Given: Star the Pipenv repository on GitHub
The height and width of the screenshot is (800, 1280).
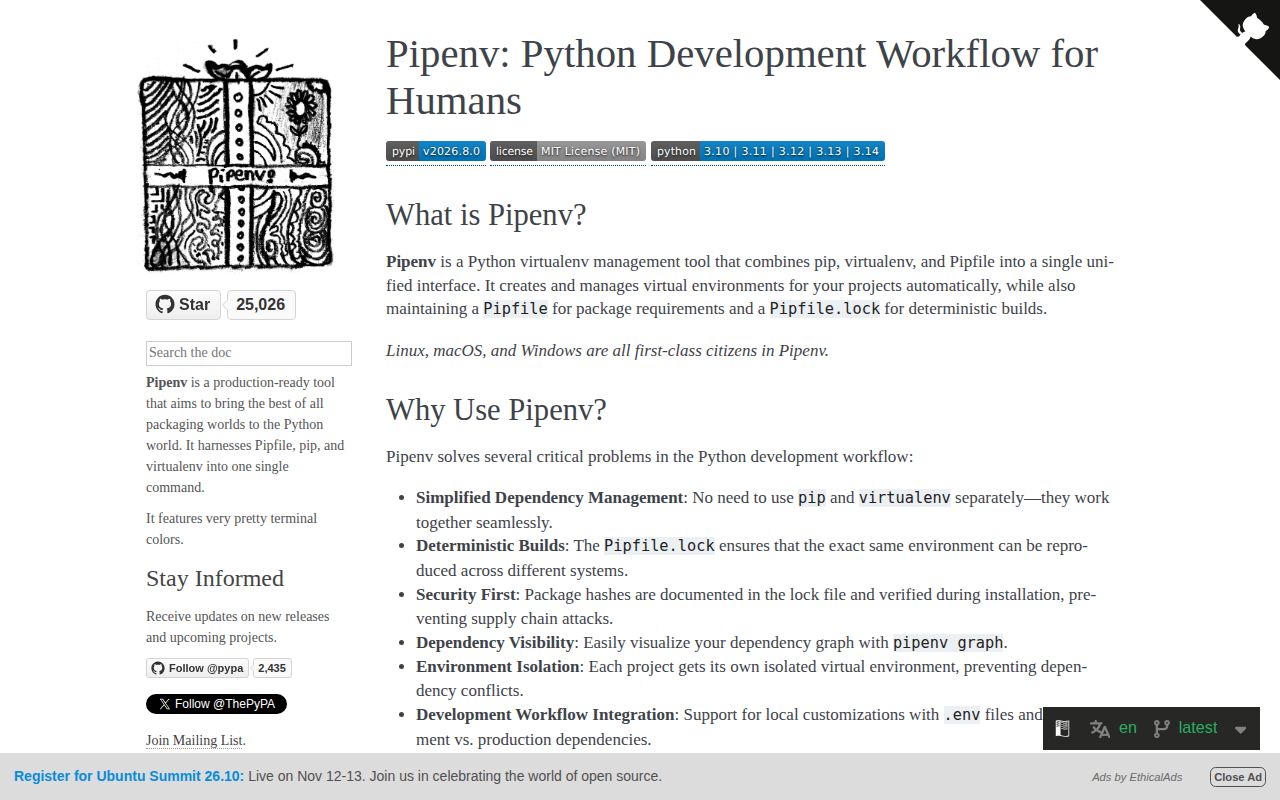Looking at the screenshot, I should [x=183, y=305].
